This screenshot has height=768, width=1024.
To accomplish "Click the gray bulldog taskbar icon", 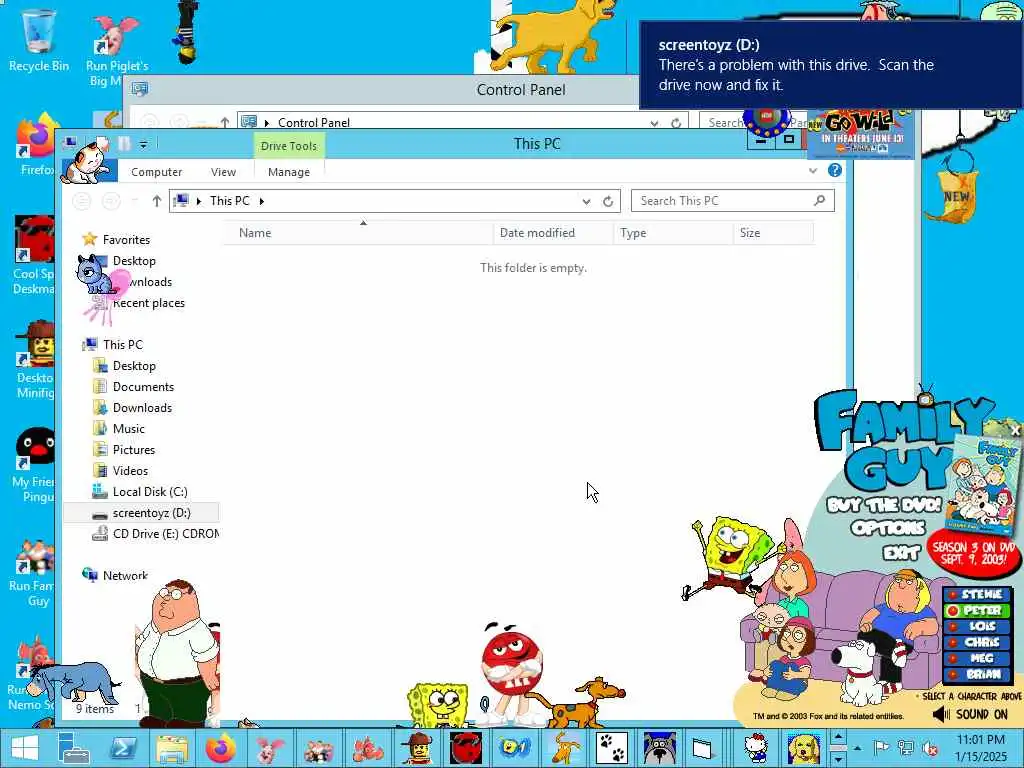I will click(660, 748).
